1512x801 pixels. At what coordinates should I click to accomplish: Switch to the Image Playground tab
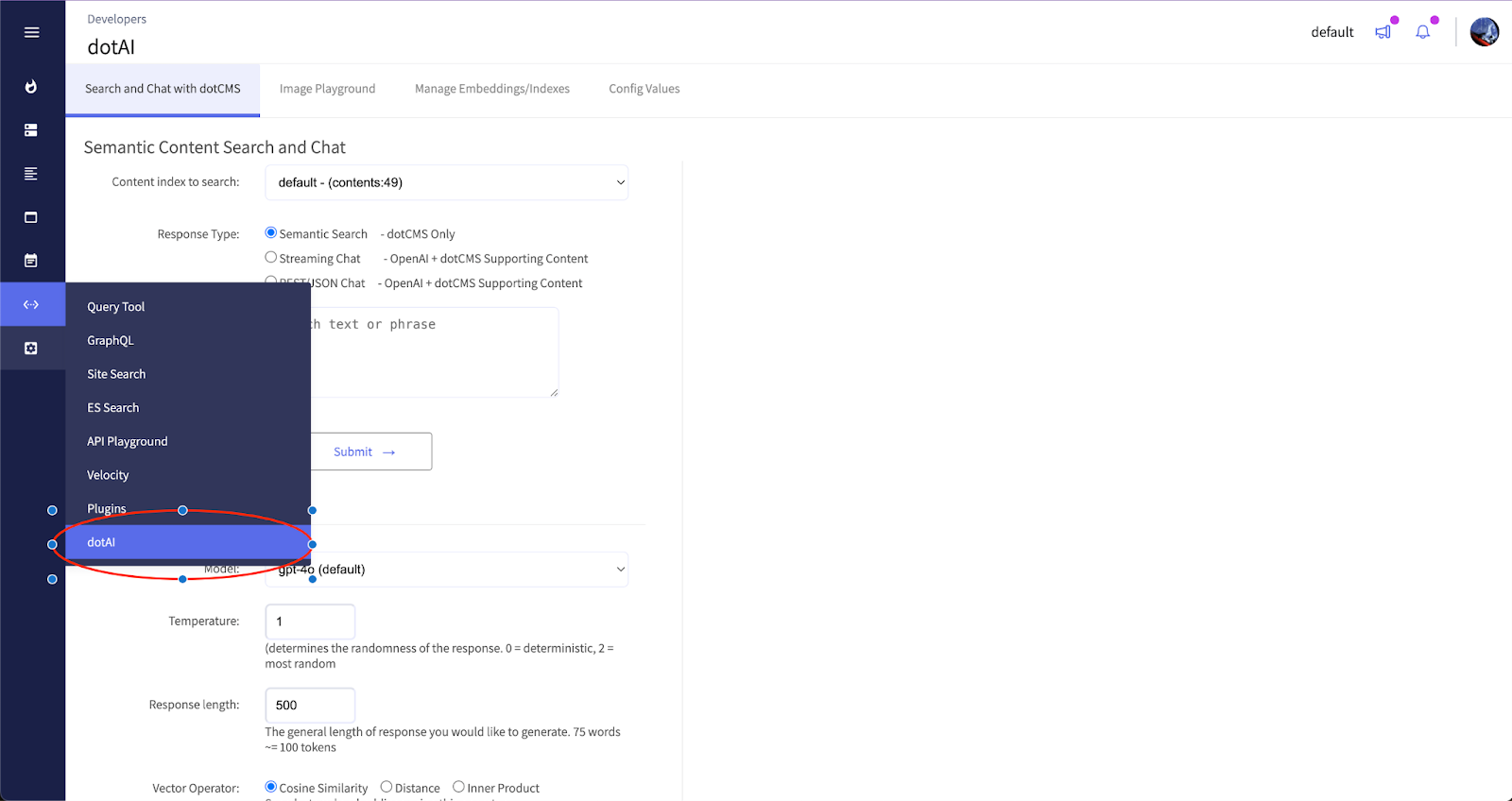click(x=327, y=89)
